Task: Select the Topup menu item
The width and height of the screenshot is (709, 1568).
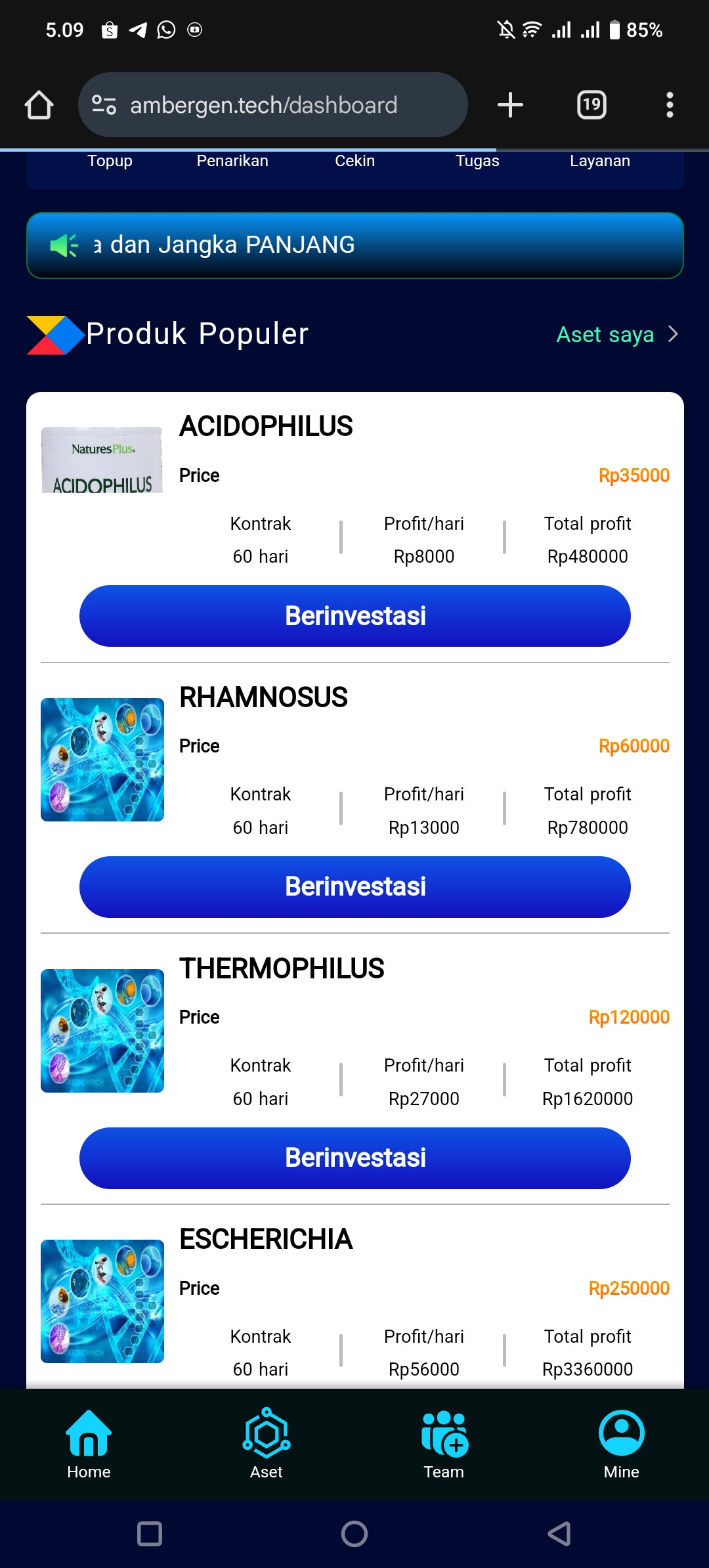Action: pos(110,162)
